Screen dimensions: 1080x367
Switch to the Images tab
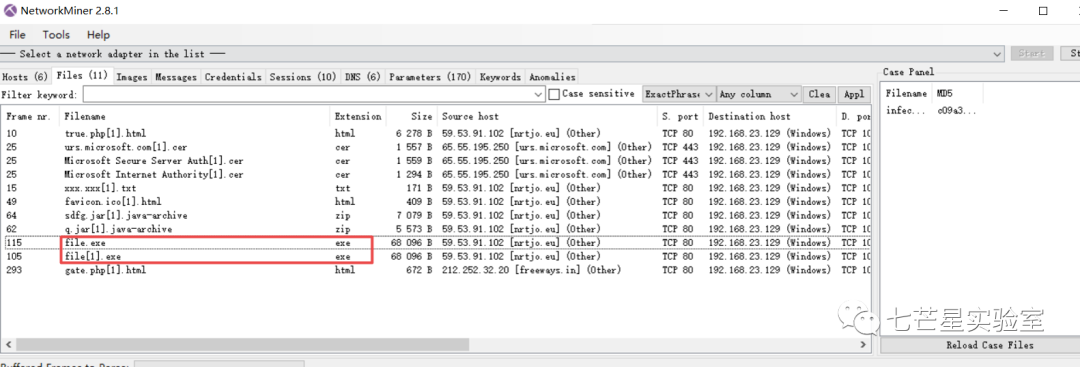[132, 77]
